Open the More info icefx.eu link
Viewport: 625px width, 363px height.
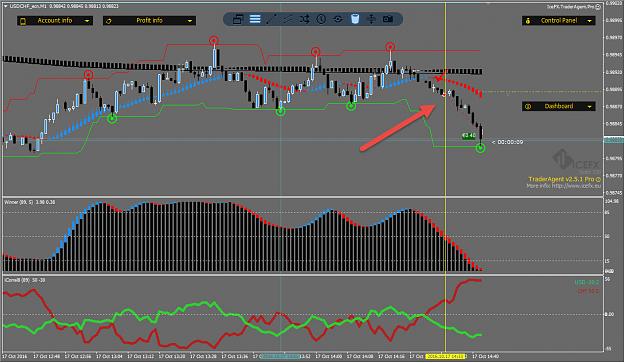click(563, 186)
